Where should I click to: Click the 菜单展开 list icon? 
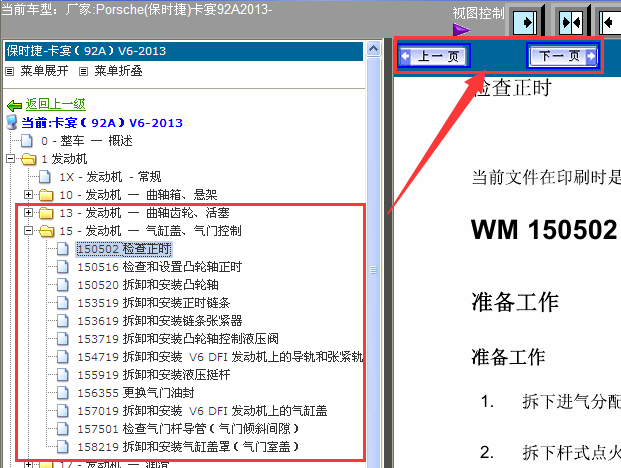click(x=10, y=72)
